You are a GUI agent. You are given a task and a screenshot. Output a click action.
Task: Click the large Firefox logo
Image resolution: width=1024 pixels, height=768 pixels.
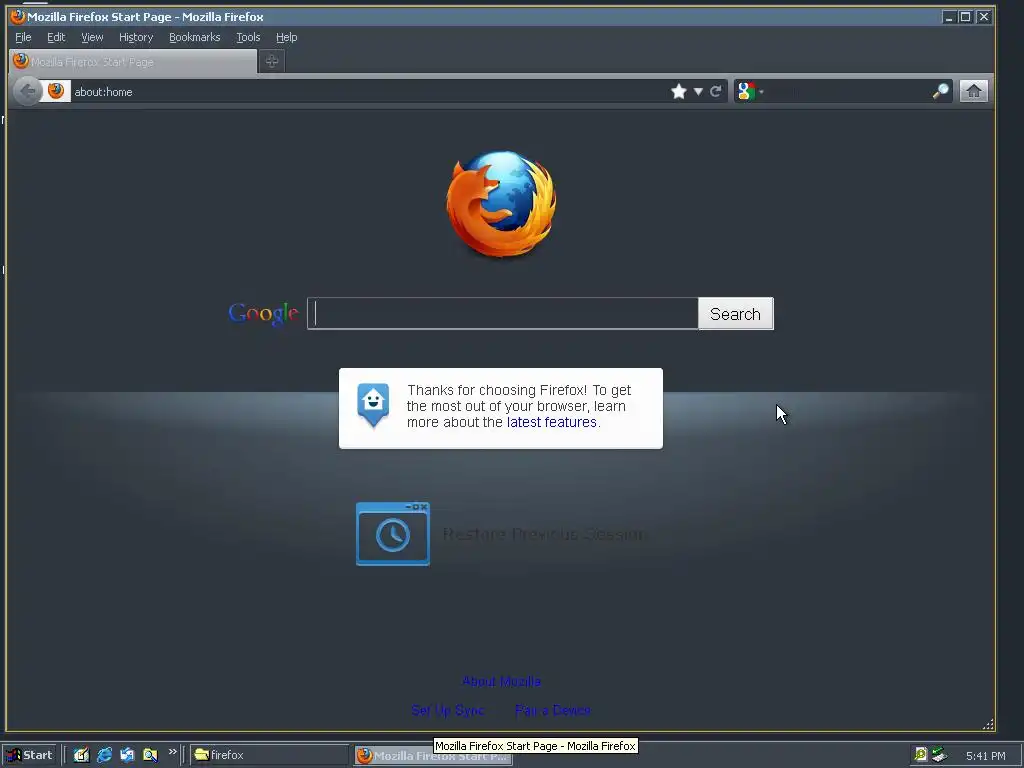click(502, 204)
